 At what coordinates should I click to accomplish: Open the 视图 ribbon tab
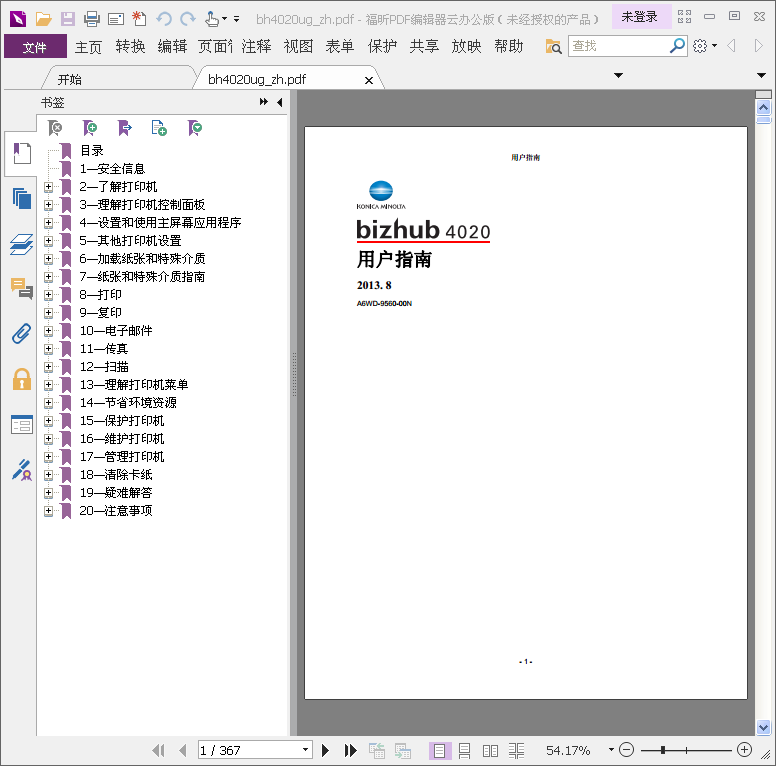pyautogui.click(x=298, y=47)
